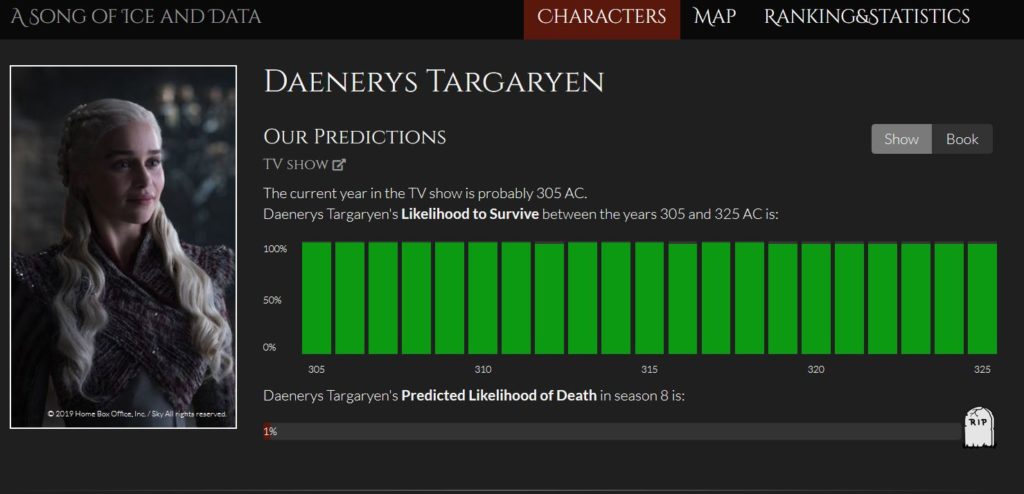Select the survival bar for year 320
Image resolution: width=1024 pixels, height=494 pixels.
[x=816, y=298]
